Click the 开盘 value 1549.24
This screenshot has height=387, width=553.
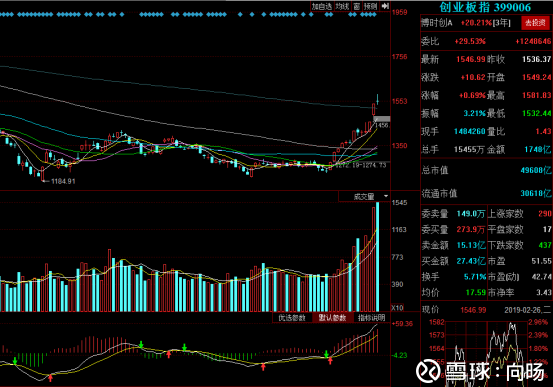[536, 77]
